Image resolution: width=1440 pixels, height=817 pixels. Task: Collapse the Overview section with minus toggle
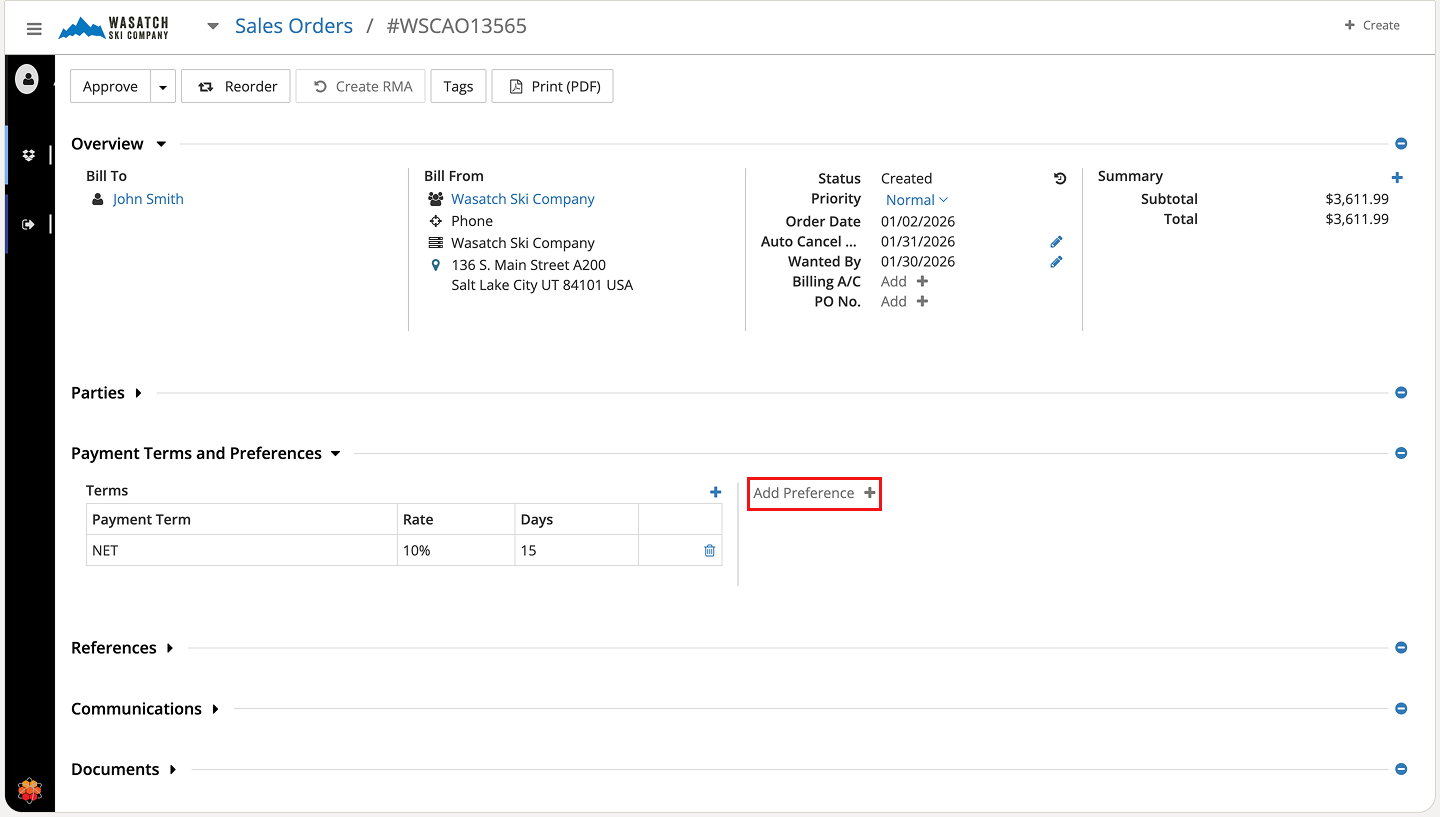(x=1401, y=144)
